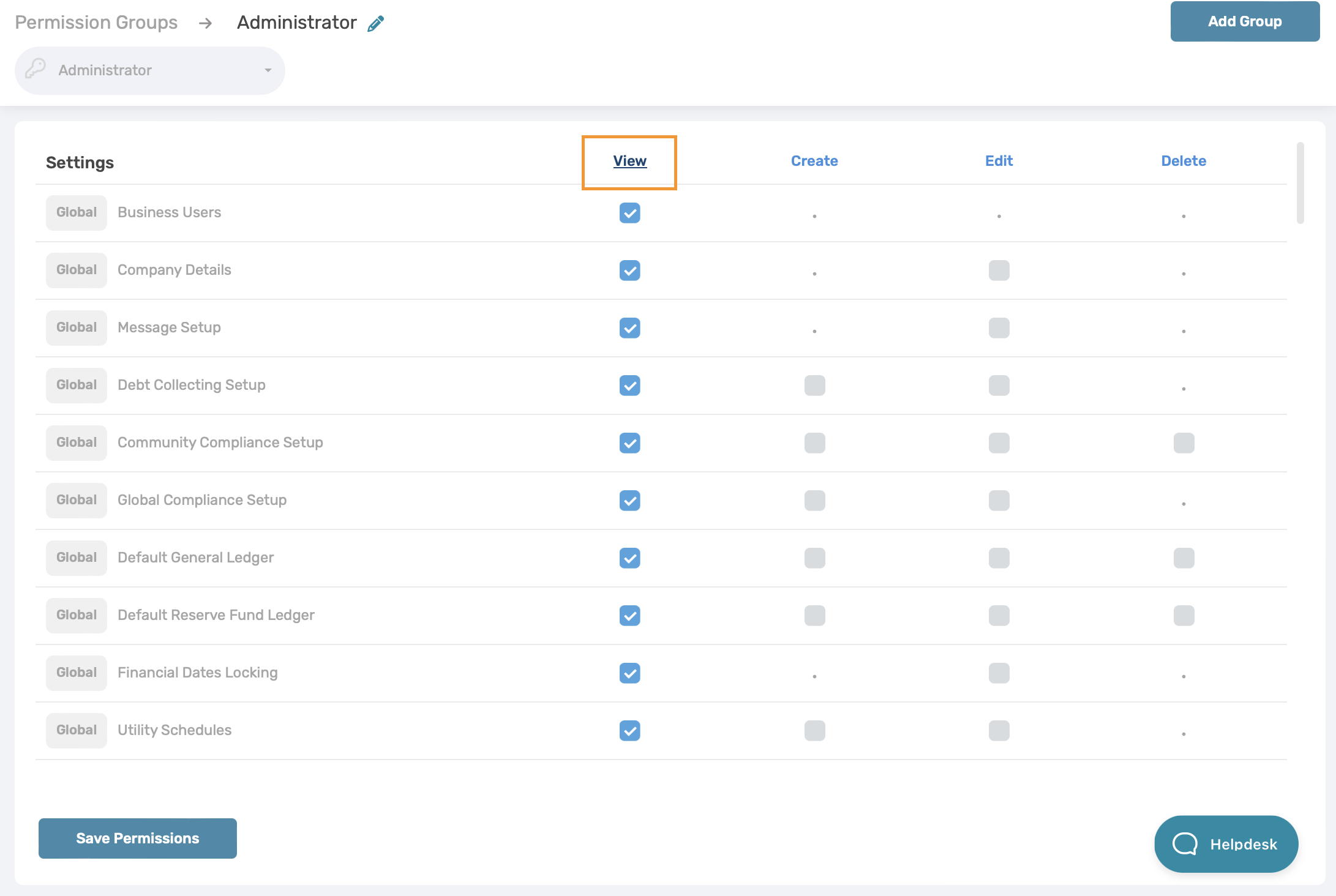Click the Global badge beside Utility Schedules
Screen dimensions: 1336x896
[x=77, y=730]
